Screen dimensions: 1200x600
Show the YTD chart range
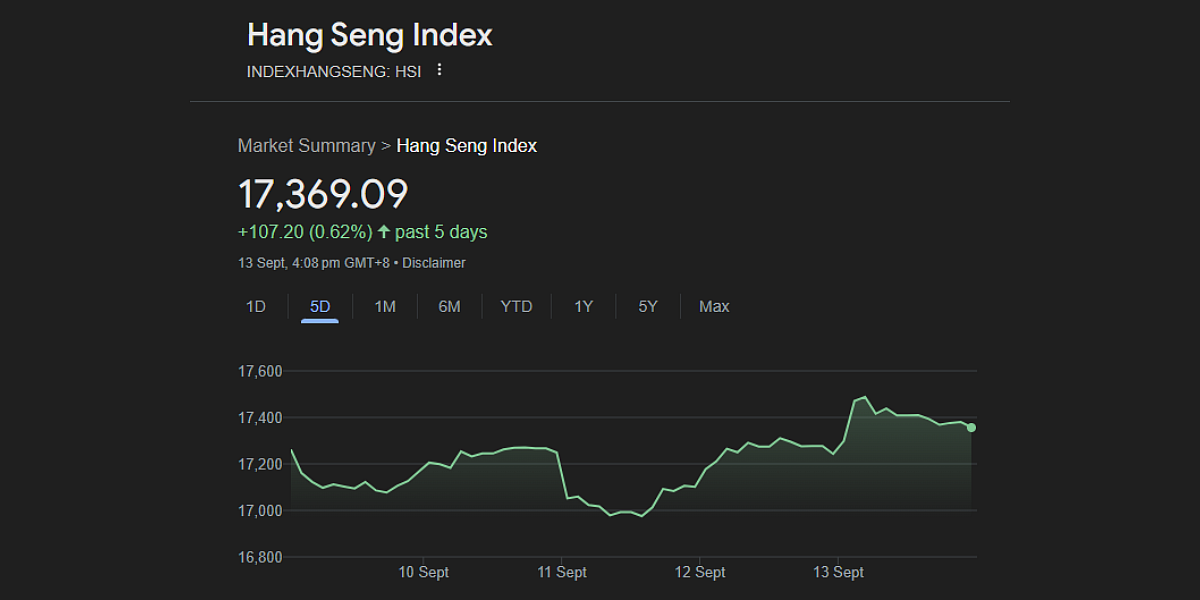click(516, 306)
